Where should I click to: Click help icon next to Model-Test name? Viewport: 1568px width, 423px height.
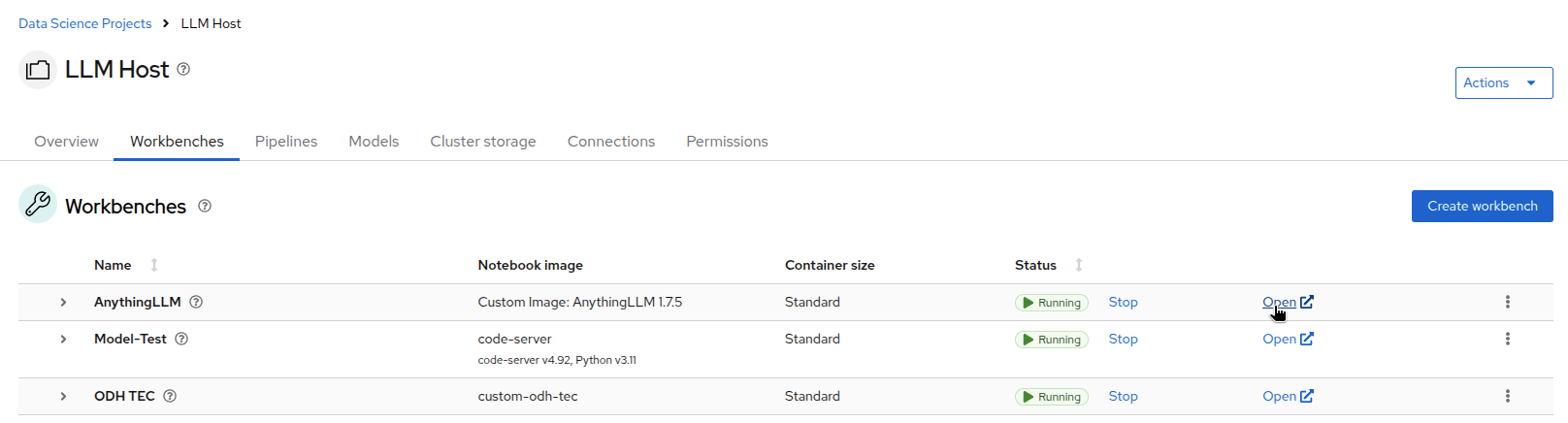[181, 339]
